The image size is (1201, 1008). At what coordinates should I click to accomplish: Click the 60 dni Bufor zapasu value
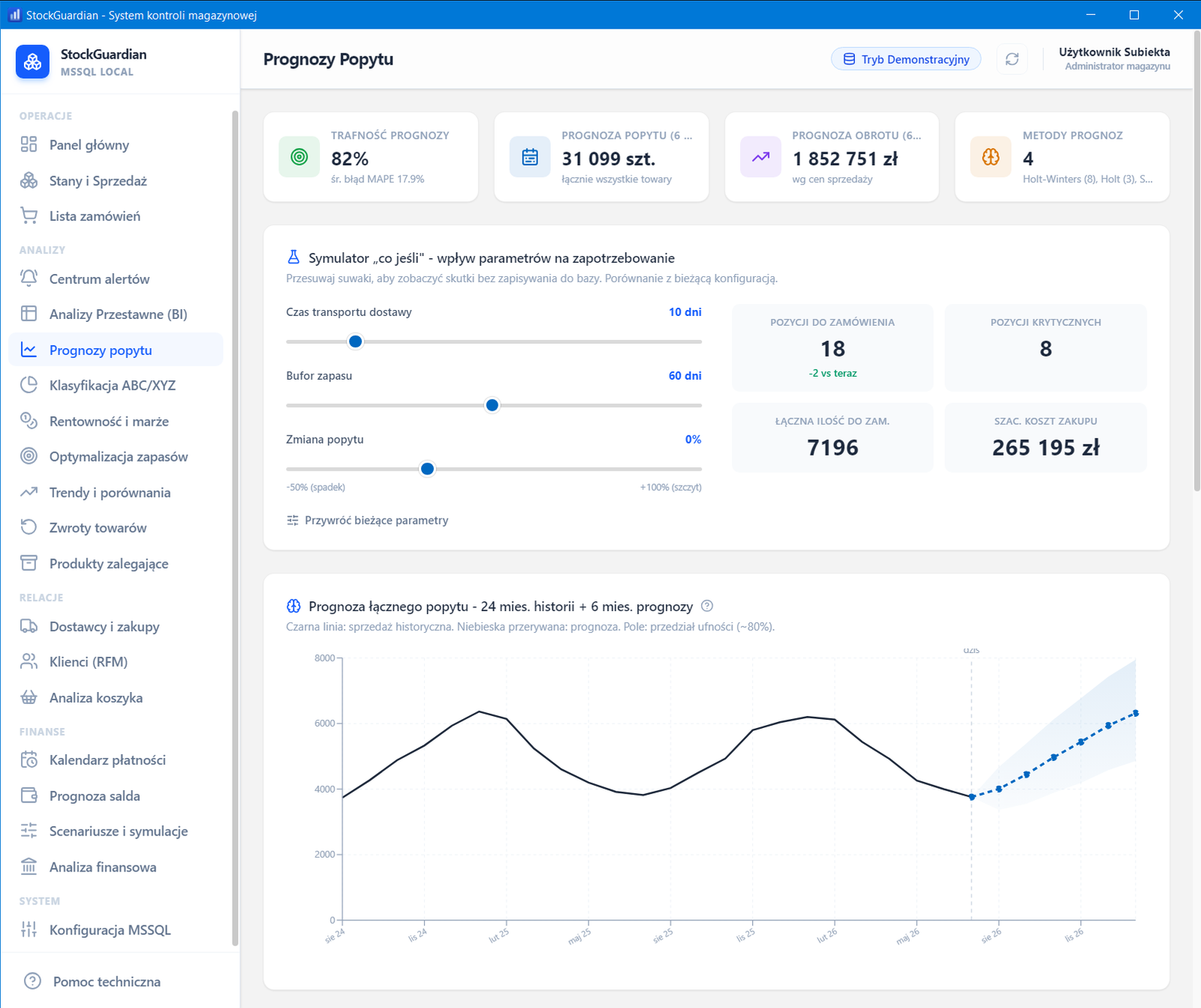685,376
